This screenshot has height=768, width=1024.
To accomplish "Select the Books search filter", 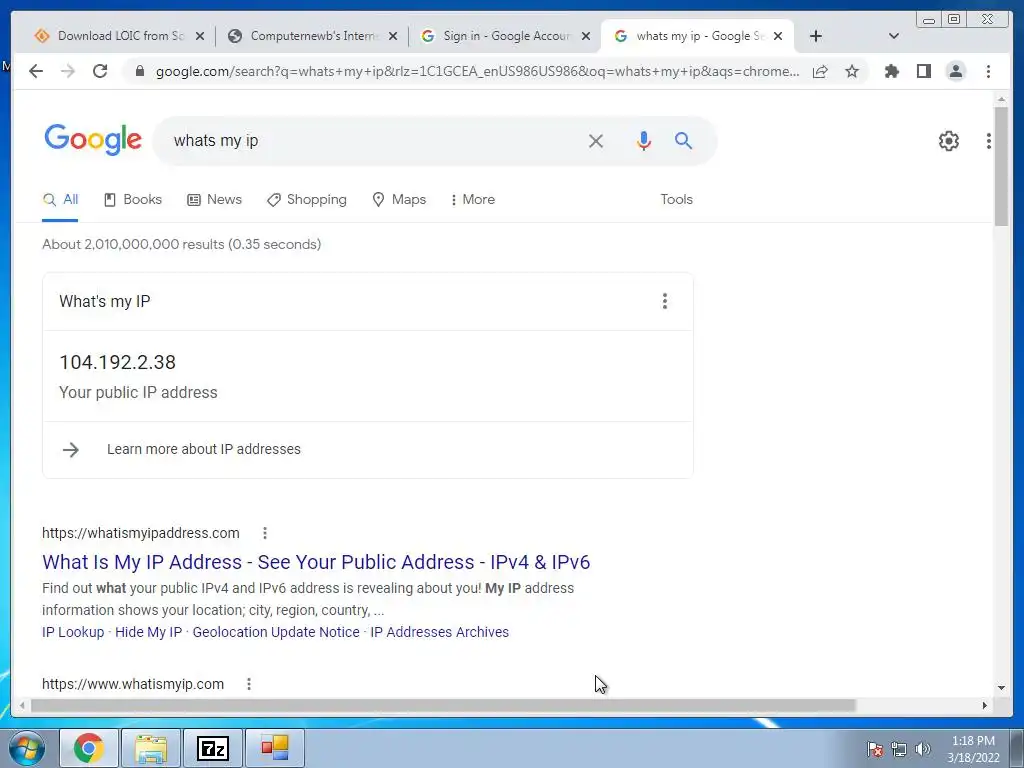I will point(133,199).
